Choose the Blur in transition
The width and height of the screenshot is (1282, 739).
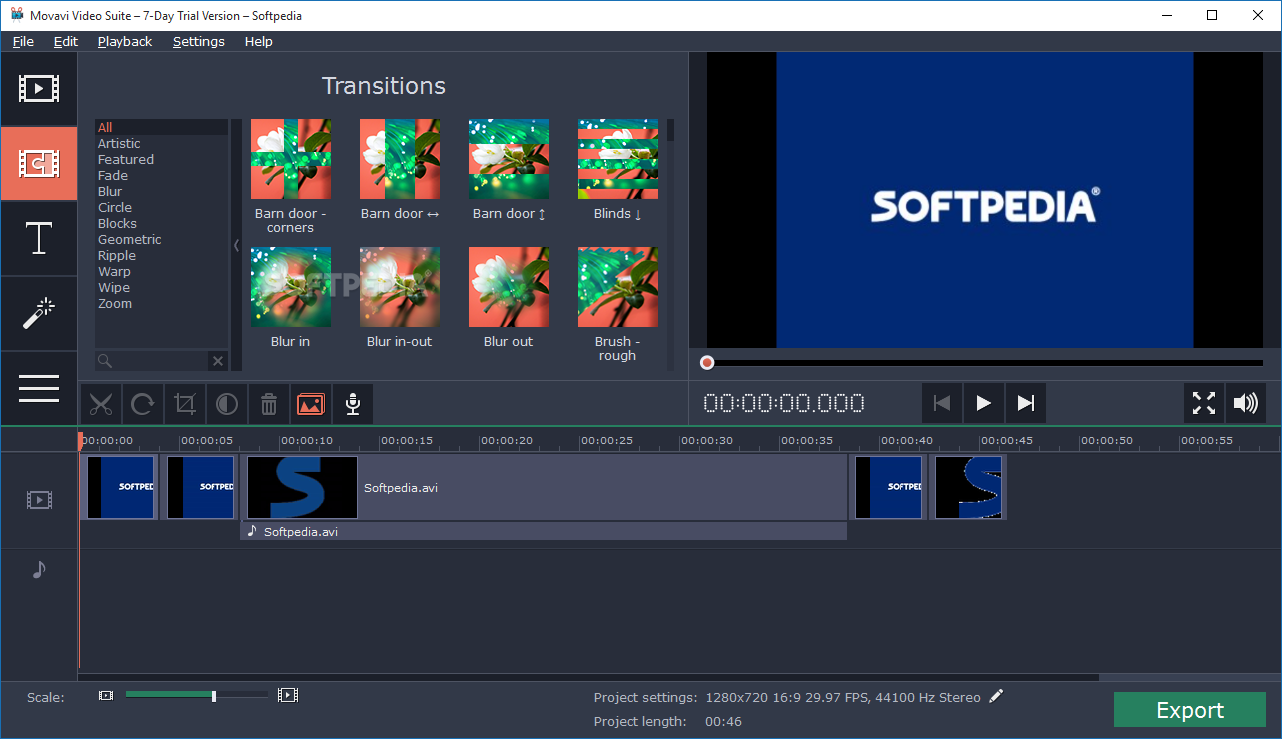pos(291,288)
